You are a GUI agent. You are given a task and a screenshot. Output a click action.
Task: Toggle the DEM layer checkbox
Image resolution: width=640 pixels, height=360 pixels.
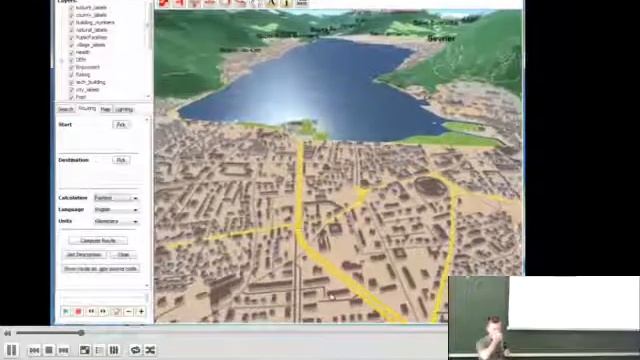point(71,60)
